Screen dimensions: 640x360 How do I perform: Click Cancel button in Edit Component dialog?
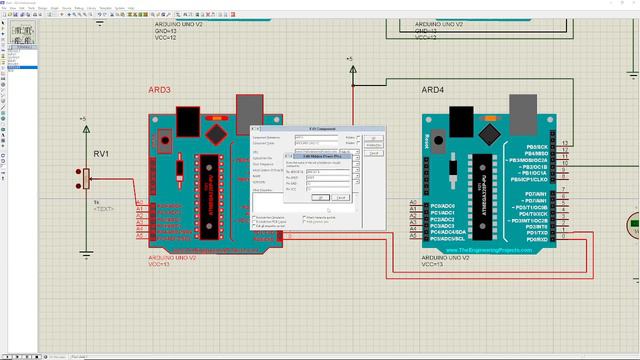pos(373,153)
